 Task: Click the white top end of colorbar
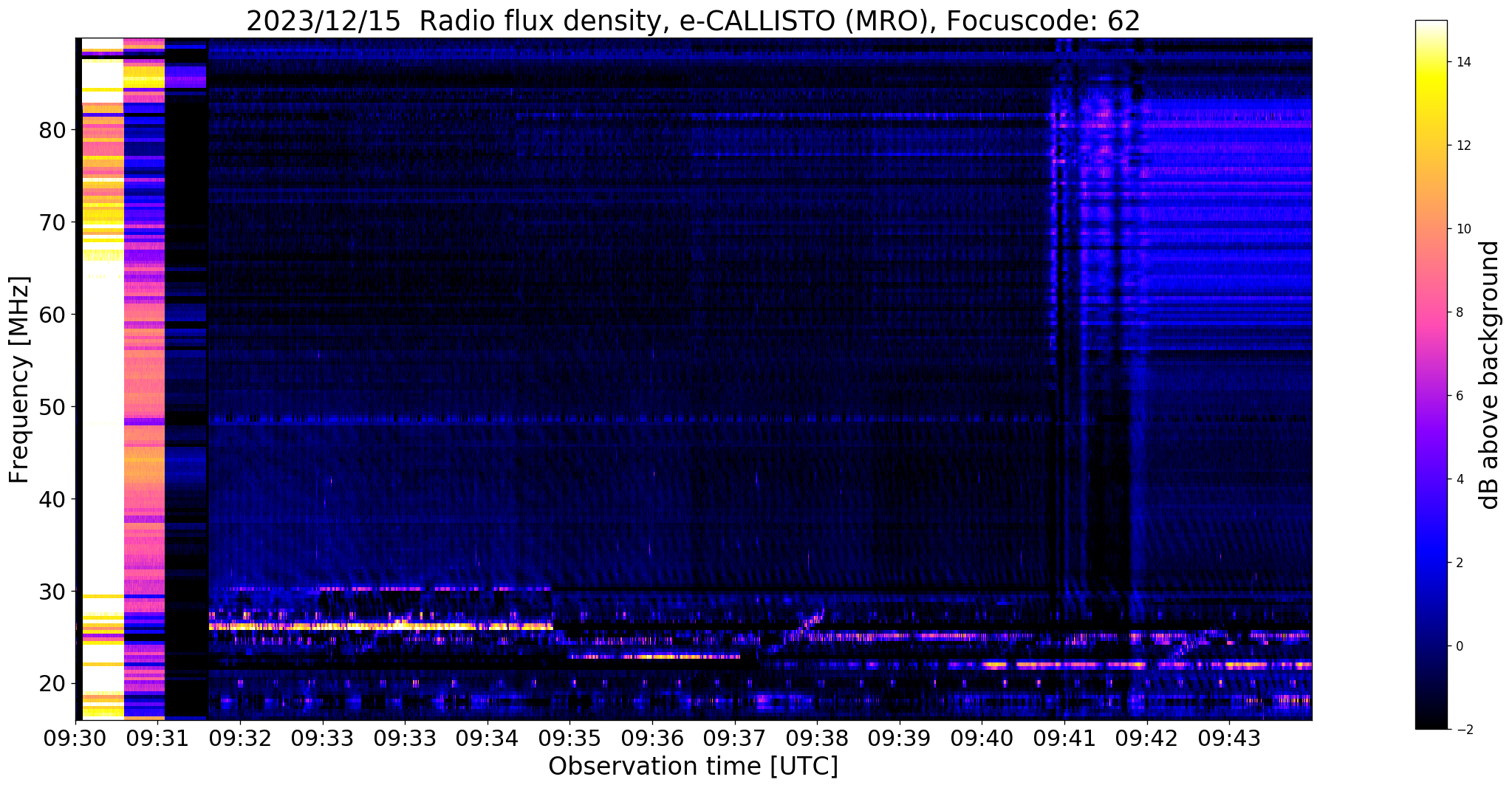[x=1431, y=25]
